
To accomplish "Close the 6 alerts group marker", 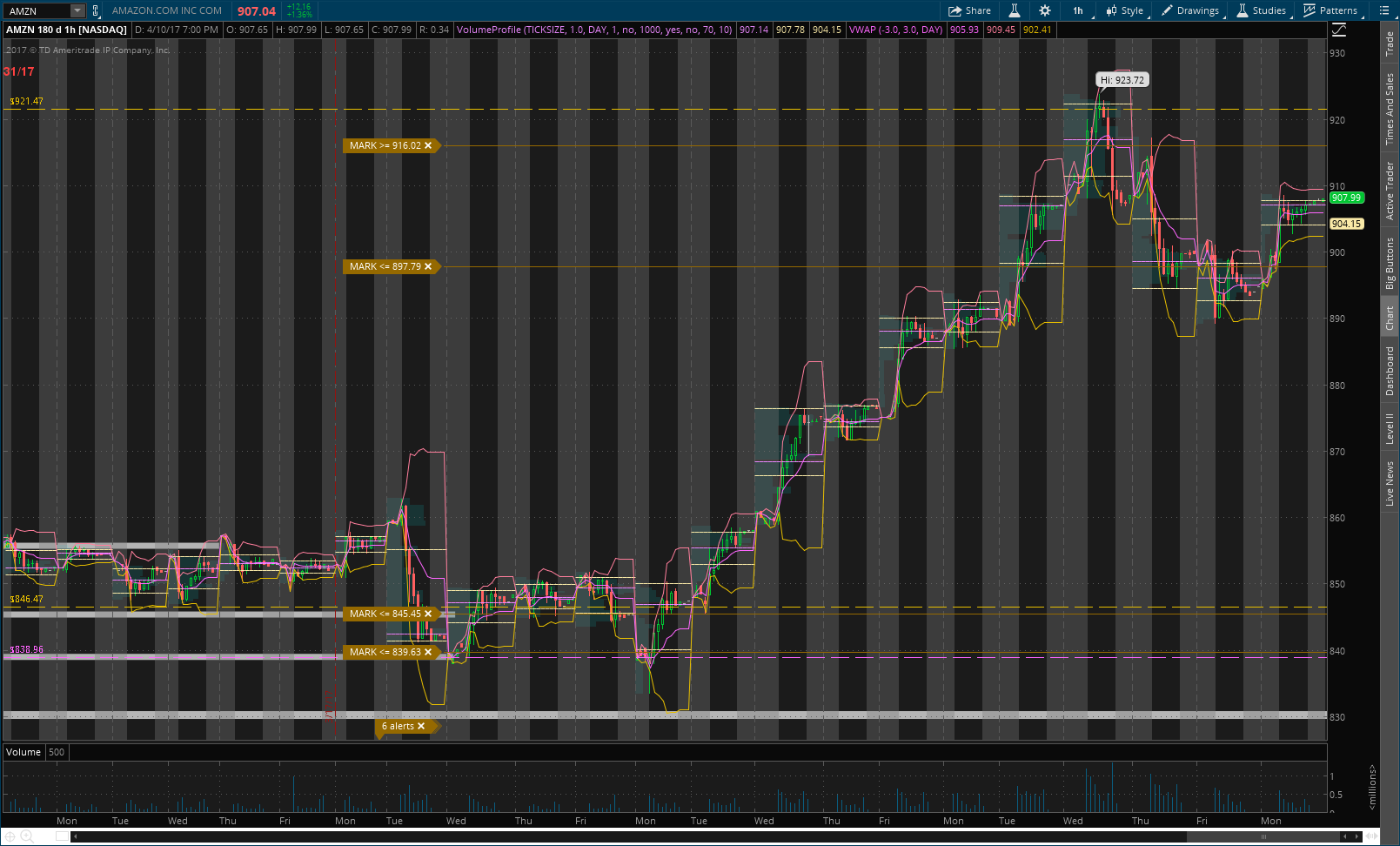I will pyautogui.click(x=421, y=726).
